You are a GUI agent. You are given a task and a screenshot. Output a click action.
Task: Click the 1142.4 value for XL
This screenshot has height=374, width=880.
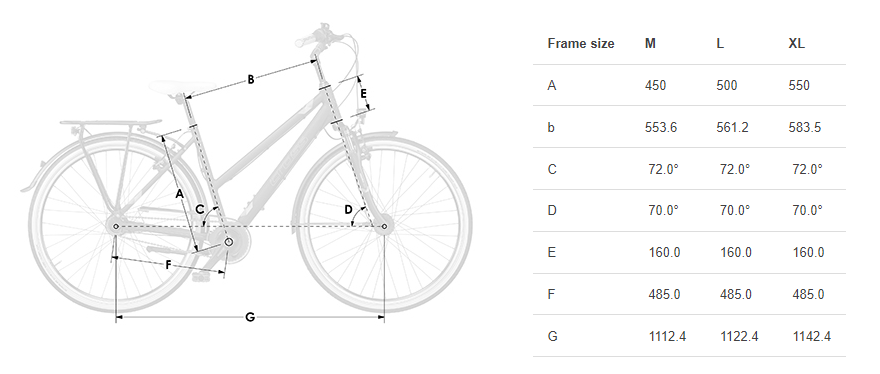point(812,336)
